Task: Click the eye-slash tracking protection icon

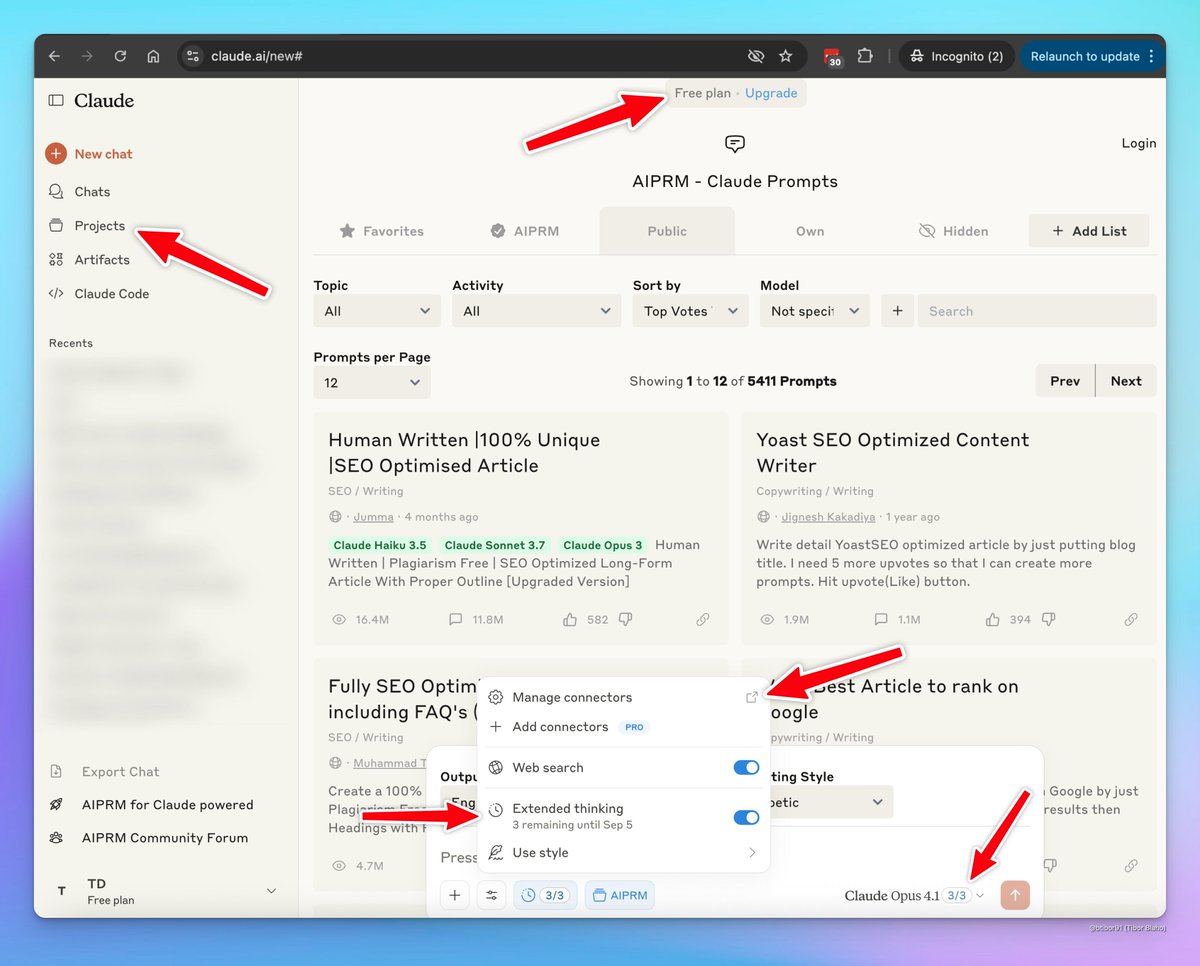Action: click(x=756, y=56)
